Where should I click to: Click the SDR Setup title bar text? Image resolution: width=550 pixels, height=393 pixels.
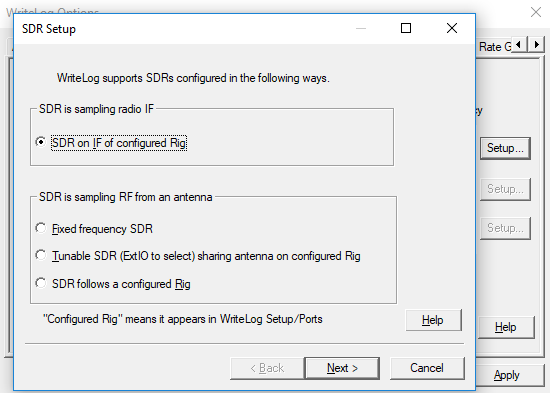(x=49, y=29)
